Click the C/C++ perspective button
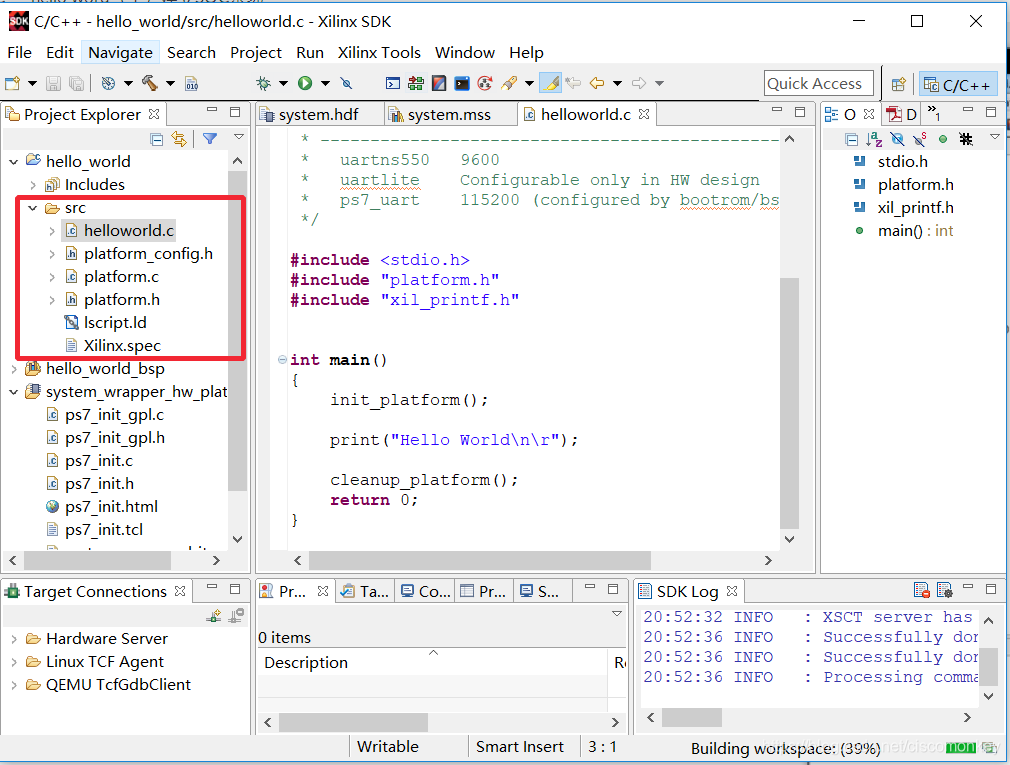 (x=958, y=84)
